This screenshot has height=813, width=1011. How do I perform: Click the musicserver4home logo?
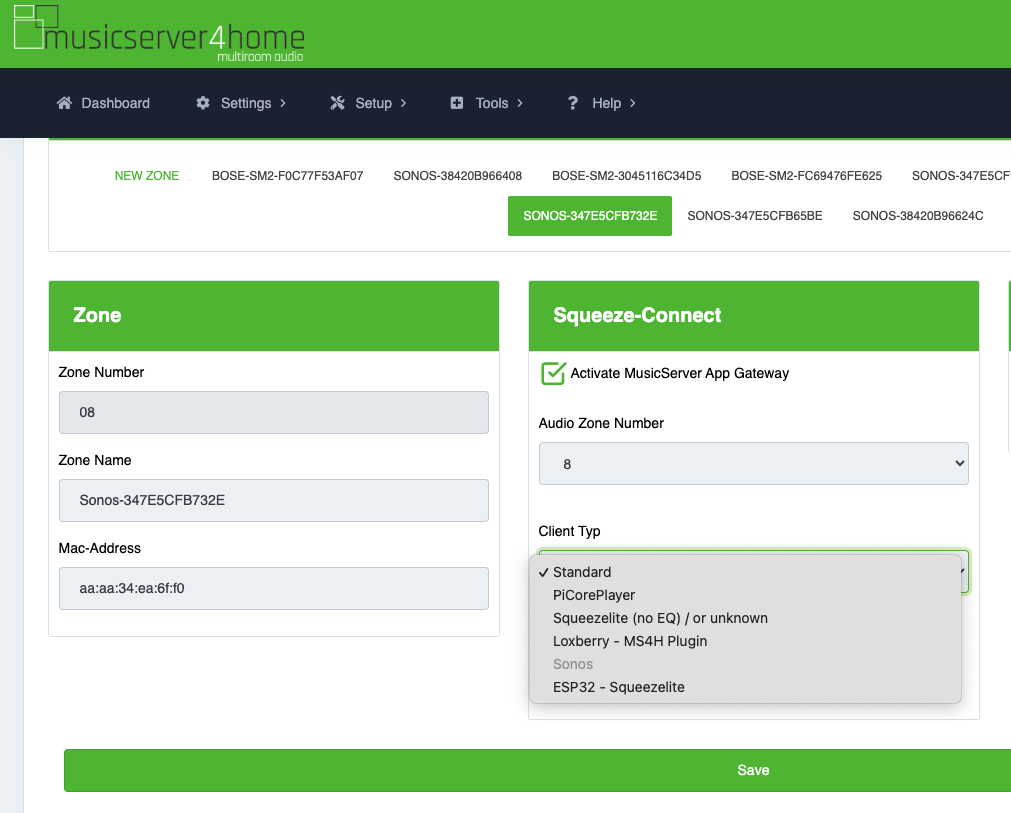click(x=158, y=33)
